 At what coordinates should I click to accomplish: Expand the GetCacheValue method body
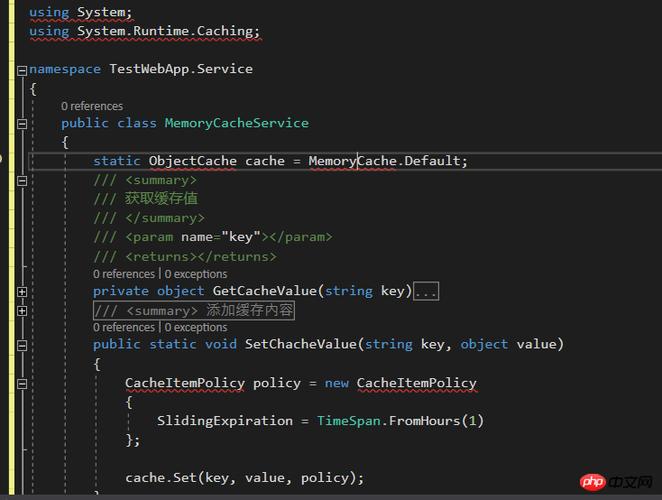22,291
